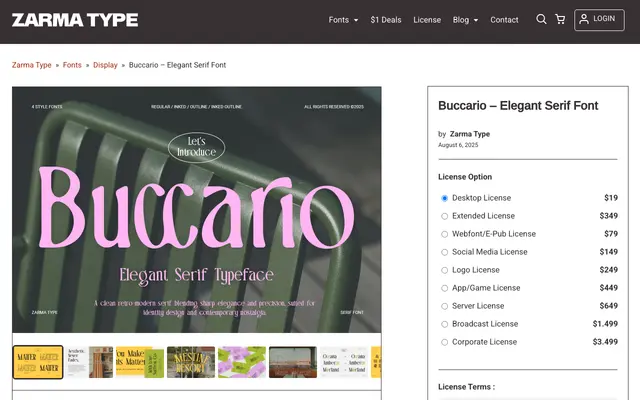640x400 pixels.
Task: Click the LOGIN button
Action: click(599, 20)
